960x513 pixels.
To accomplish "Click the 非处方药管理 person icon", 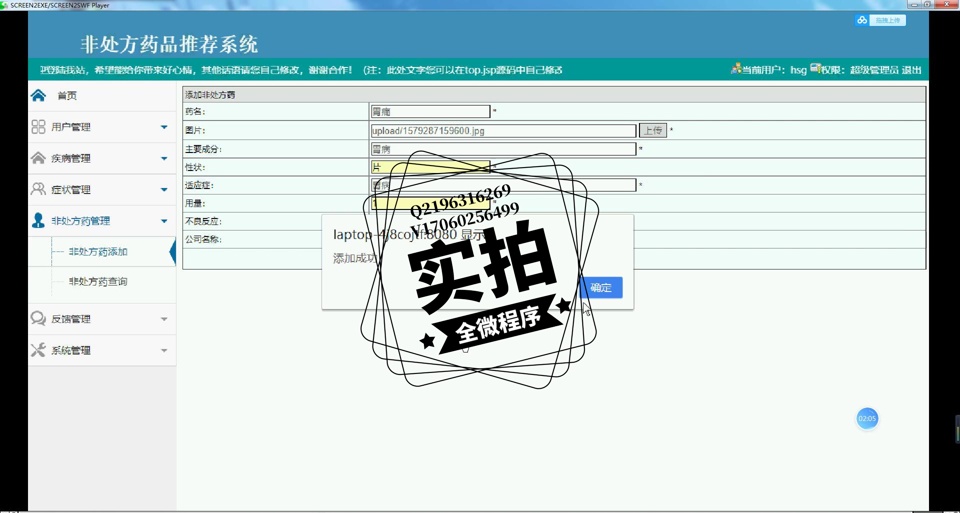I will (38, 220).
